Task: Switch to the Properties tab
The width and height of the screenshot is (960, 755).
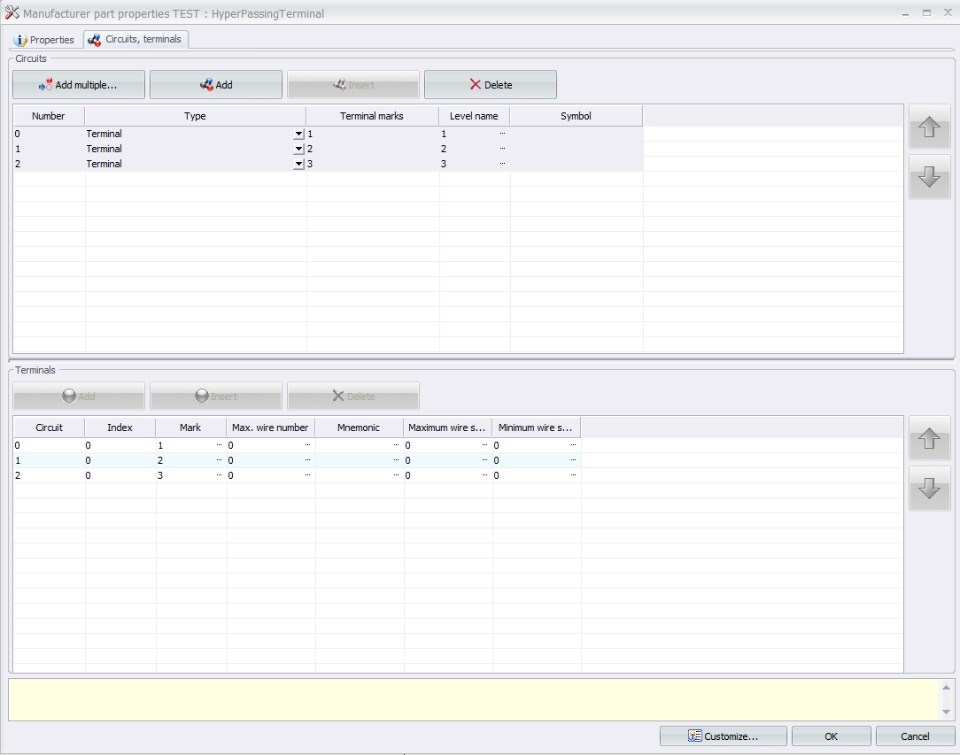Action: tap(43, 40)
